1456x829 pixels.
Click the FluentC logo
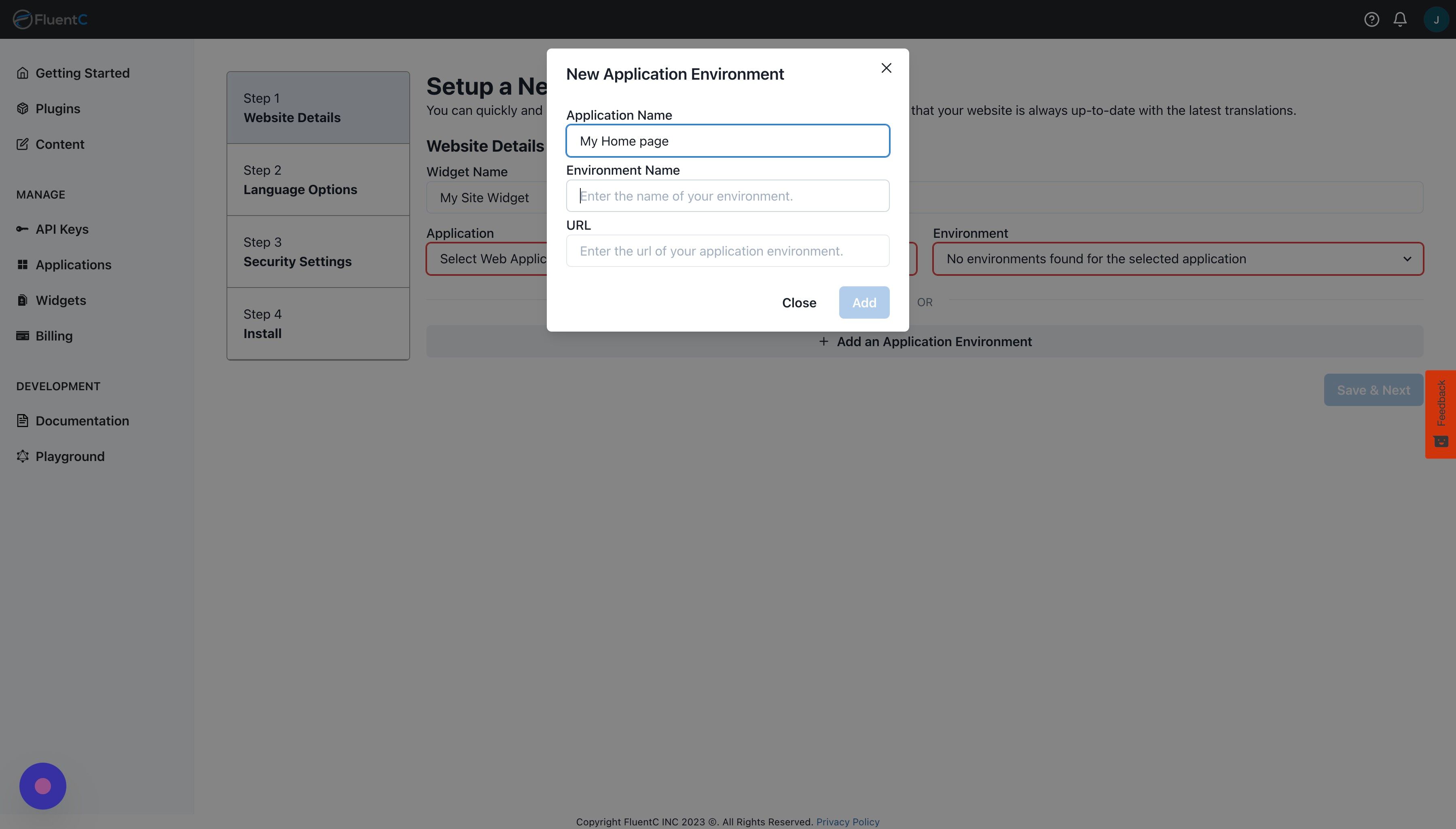[x=50, y=19]
